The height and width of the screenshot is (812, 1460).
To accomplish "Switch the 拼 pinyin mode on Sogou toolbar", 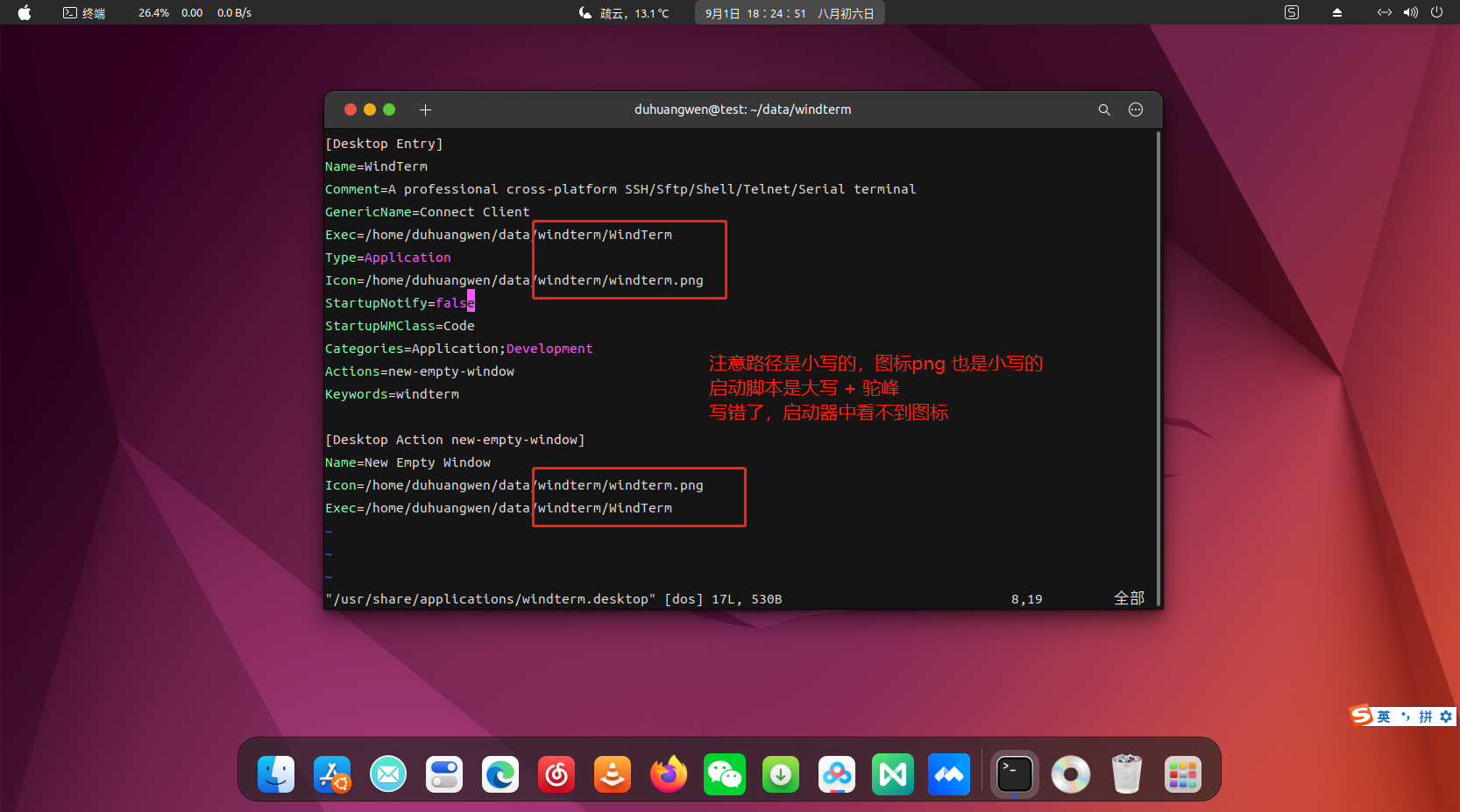I will coord(1426,717).
